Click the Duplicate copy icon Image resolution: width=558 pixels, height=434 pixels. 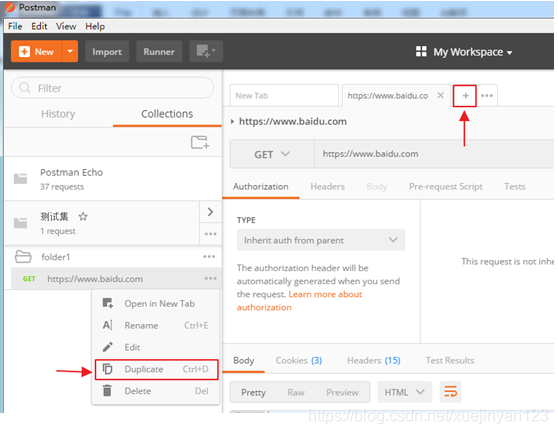[107, 369]
